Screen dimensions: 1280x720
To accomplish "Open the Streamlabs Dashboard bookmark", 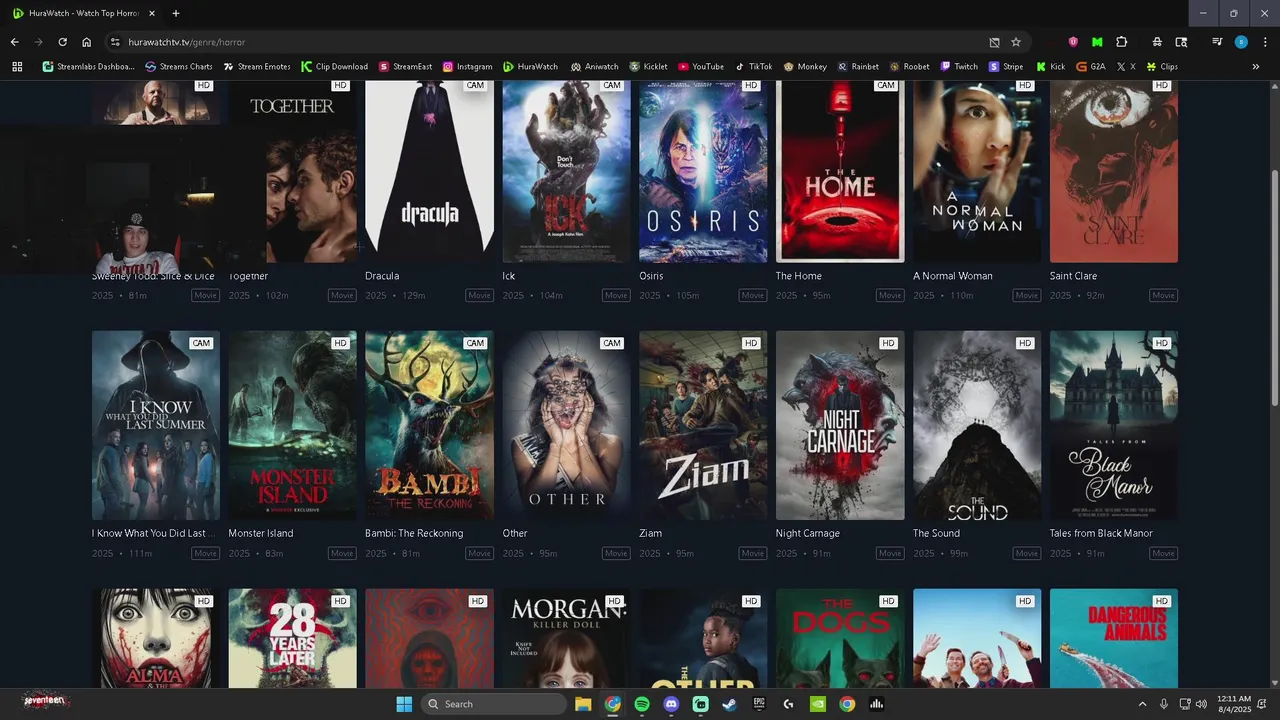I will 88,67.
